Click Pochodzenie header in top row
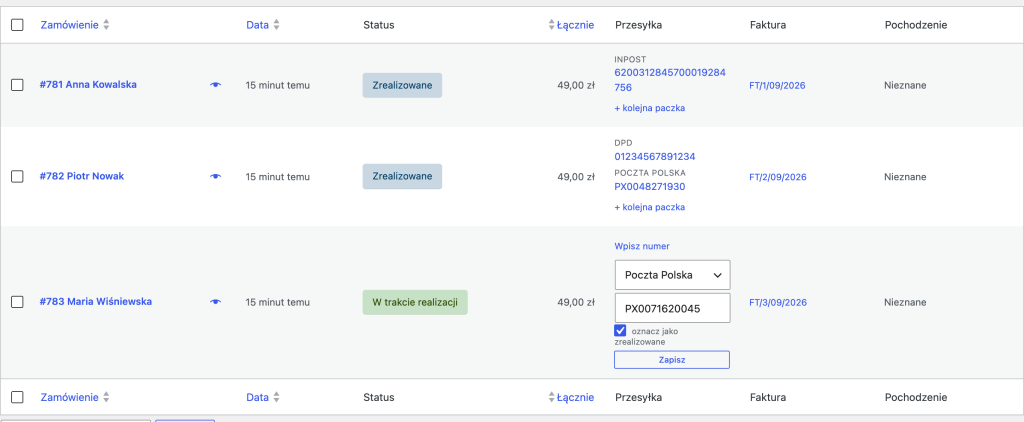This screenshot has height=422, width=1024. coord(916,25)
